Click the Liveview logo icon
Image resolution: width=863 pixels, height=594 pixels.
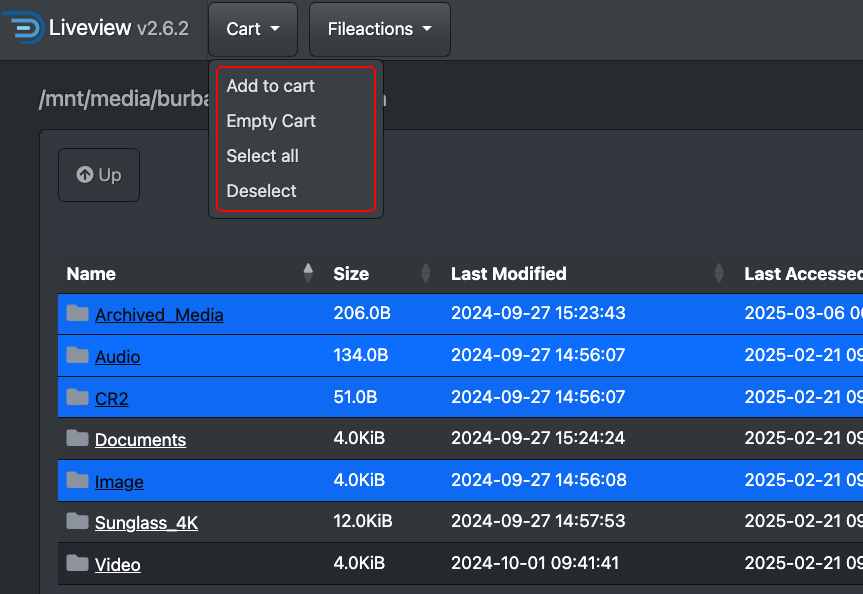coord(26,28)
